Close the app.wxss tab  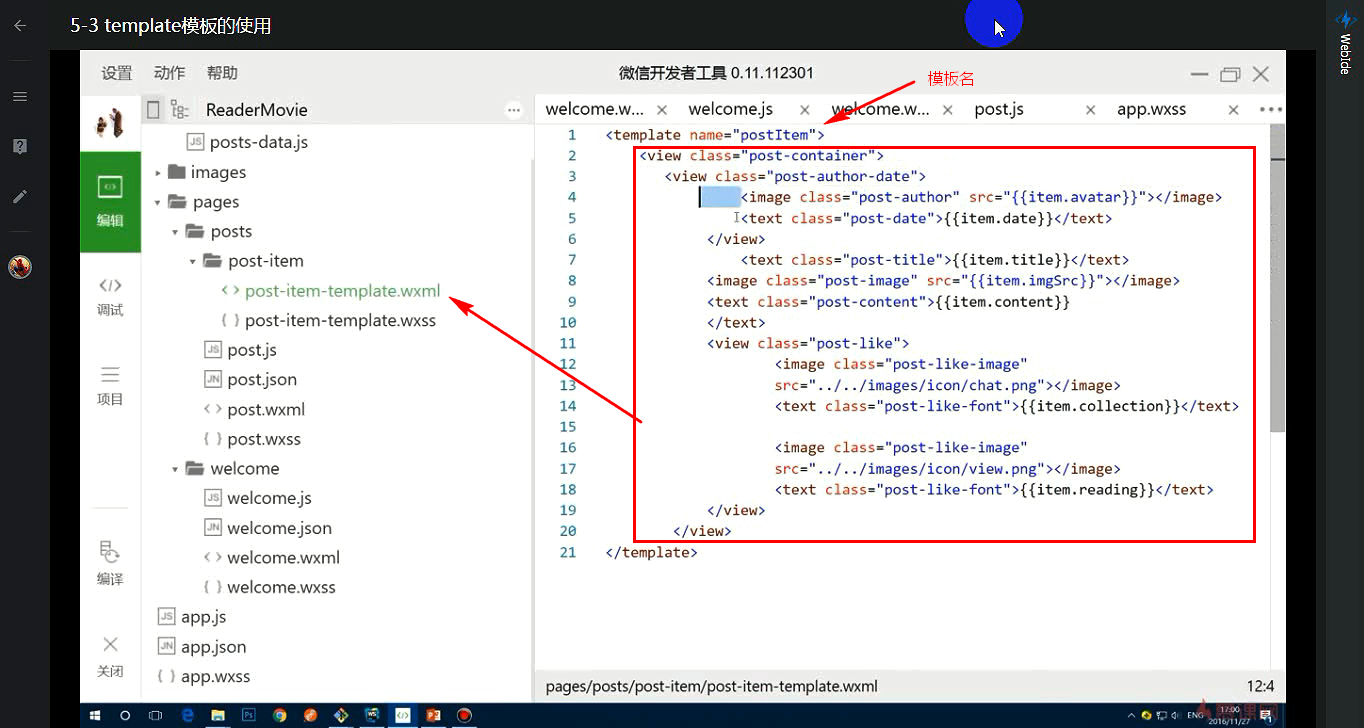click(x=1233, y=110)
